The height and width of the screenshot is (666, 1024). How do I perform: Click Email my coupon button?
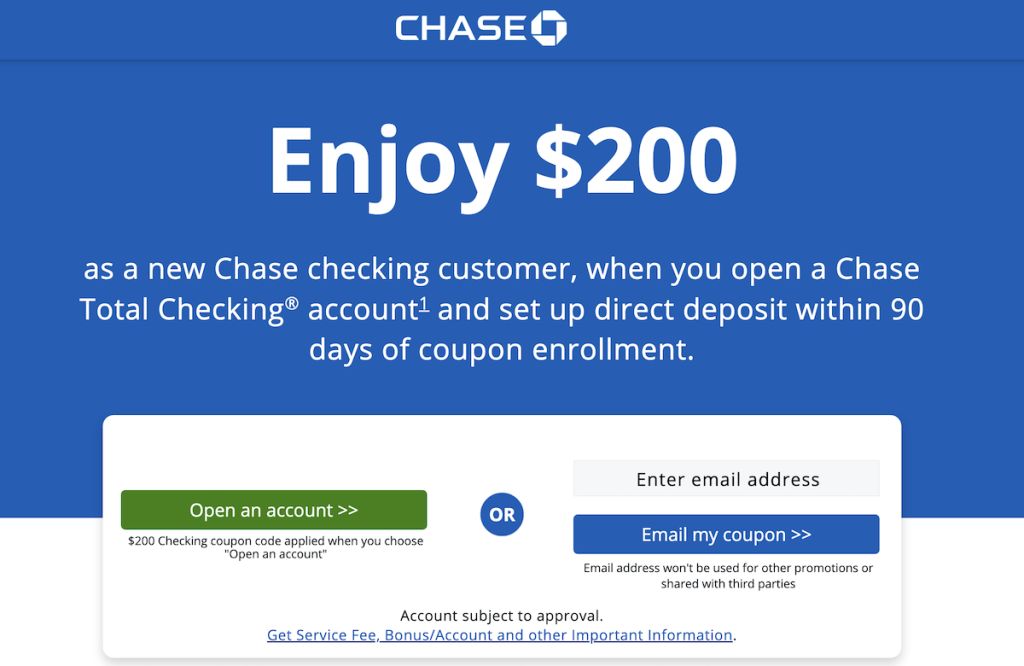pyautogui.click(x=726, y=534)
